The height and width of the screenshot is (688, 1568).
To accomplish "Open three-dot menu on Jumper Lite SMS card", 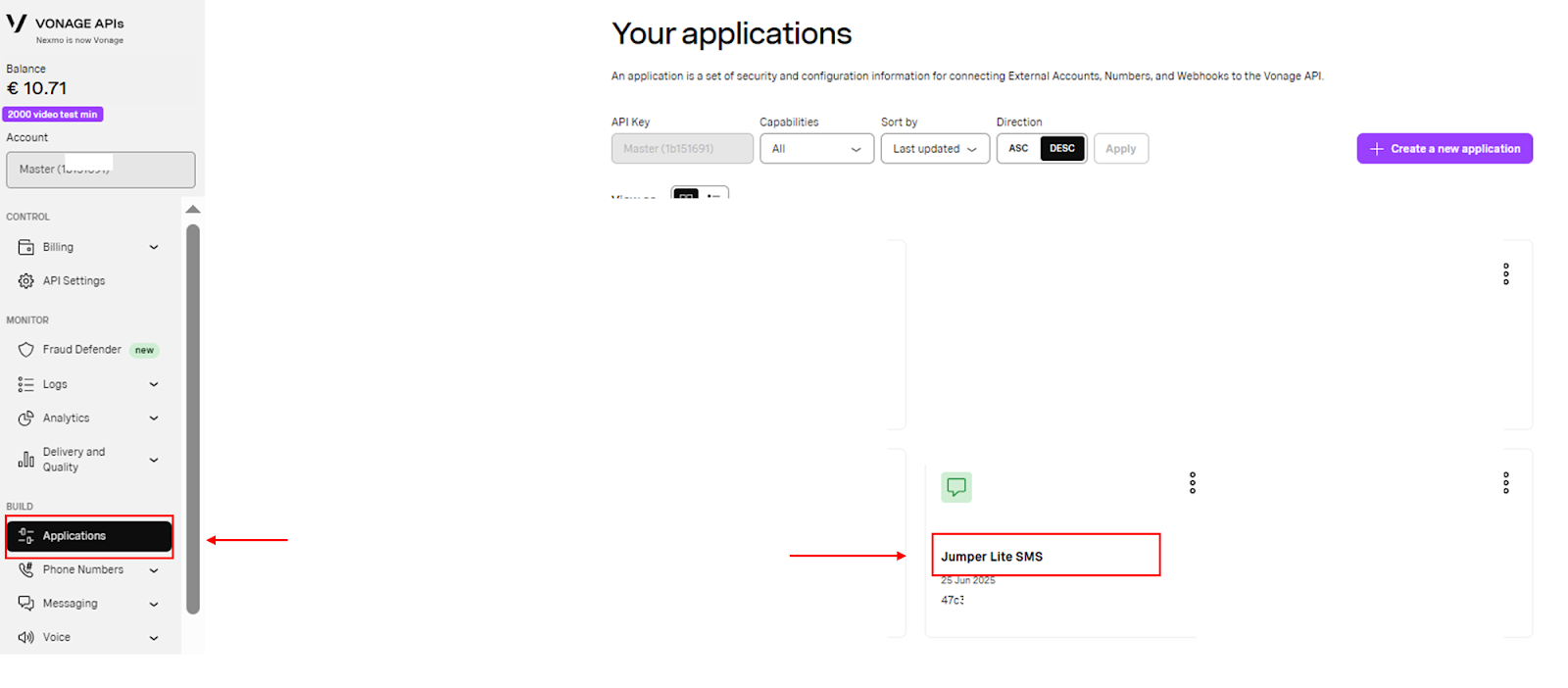I will [x=1193, y=482].
